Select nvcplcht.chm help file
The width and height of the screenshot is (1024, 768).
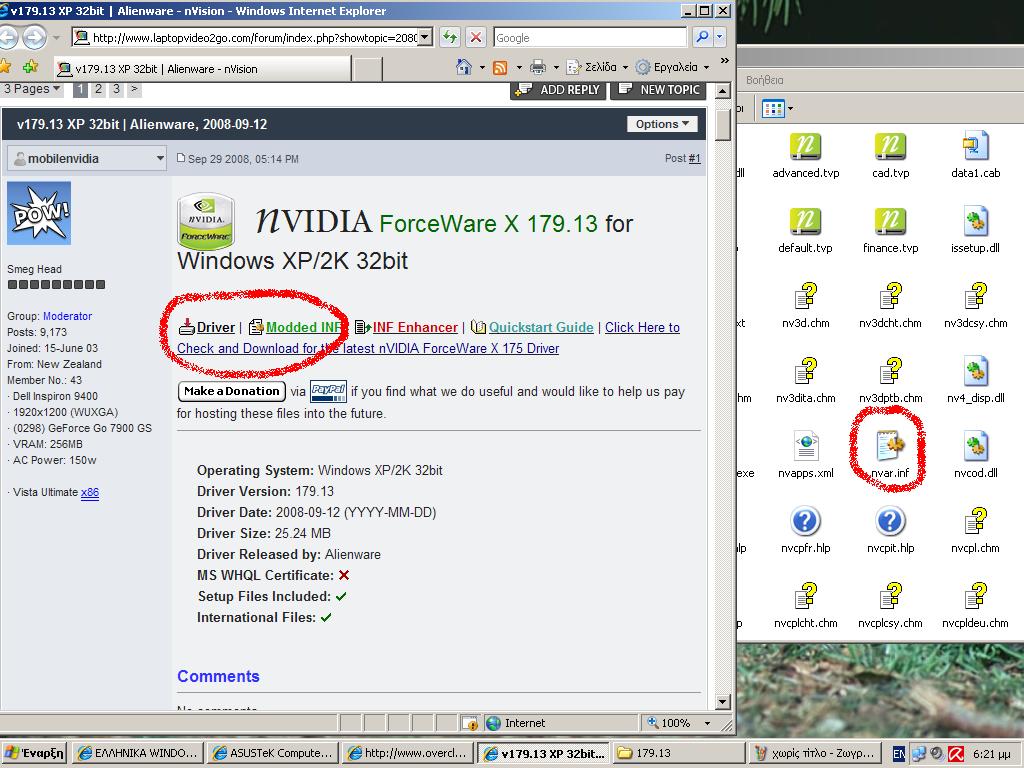click(805, 605)
